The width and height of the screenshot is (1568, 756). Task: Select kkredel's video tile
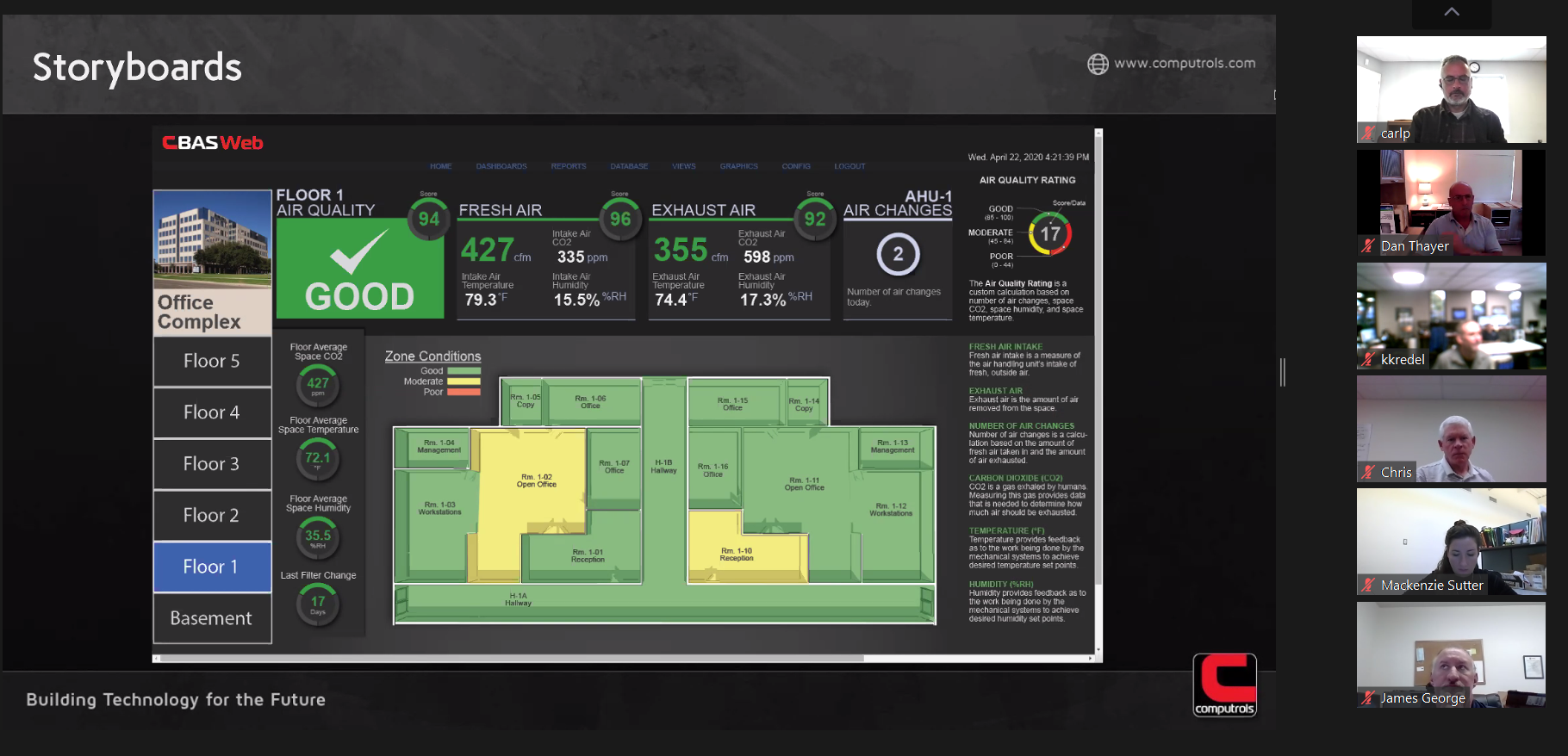click(x=1452, y=316)
